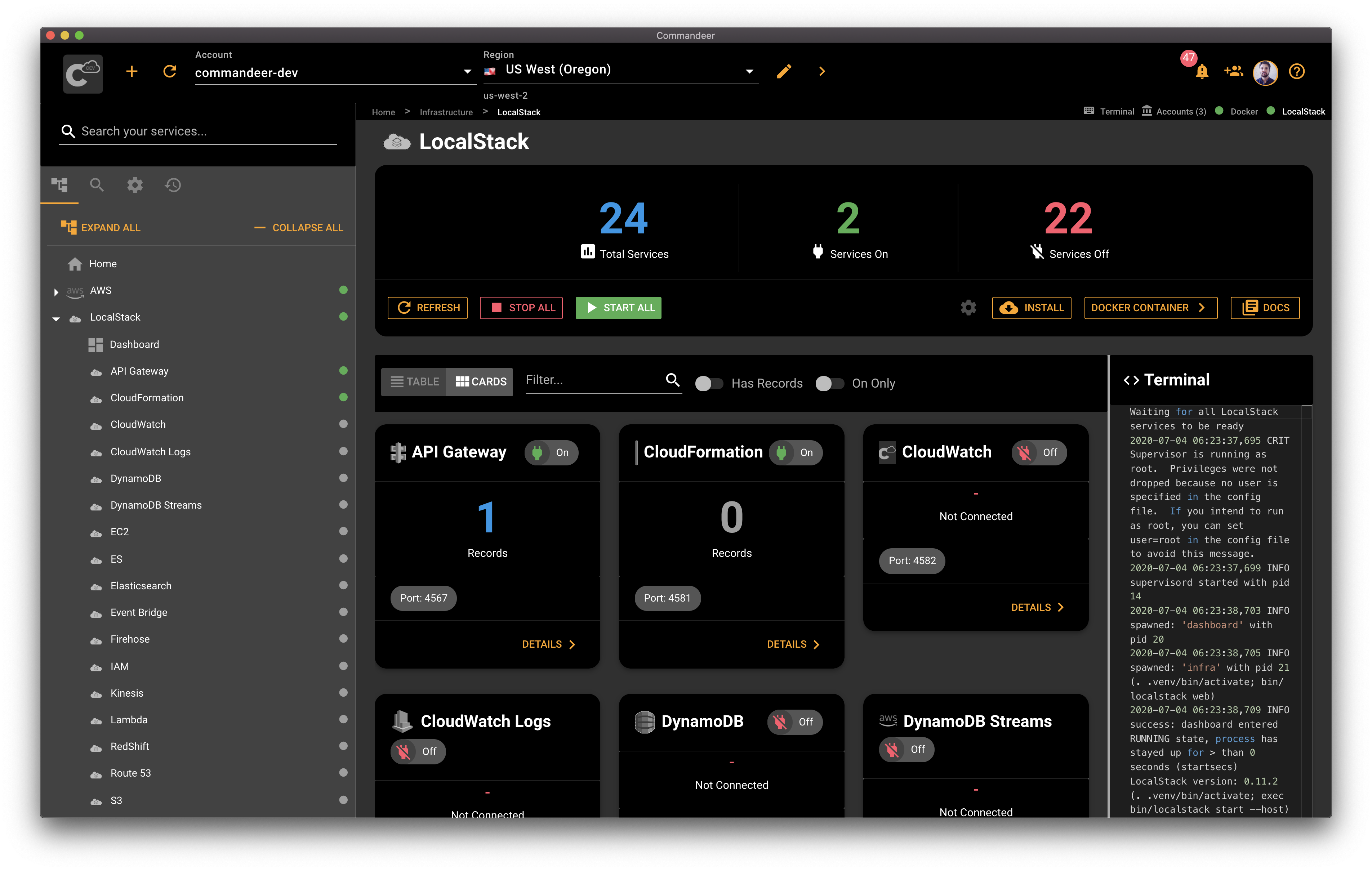This screenshot has height=871, width=1372.
Task: Switch to TABLE view
Action: click(x=414, y=382)
